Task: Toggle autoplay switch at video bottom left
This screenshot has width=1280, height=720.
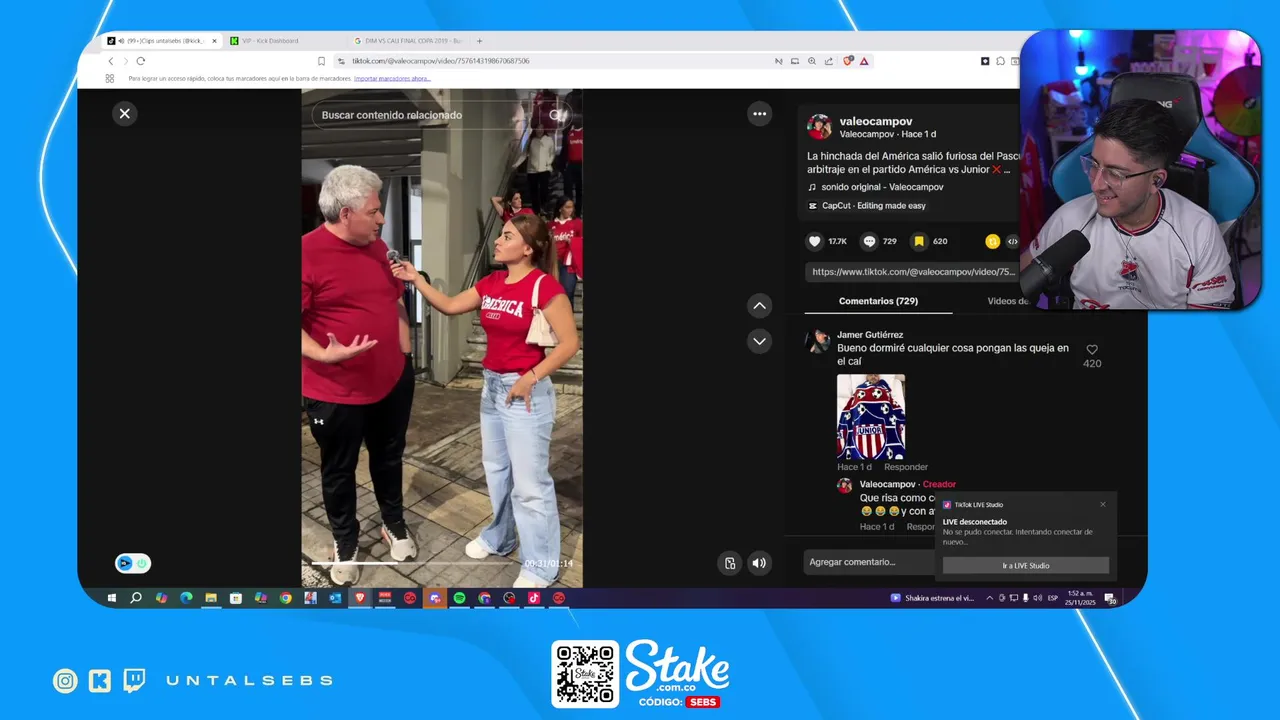Action: (x=133, y=564)
